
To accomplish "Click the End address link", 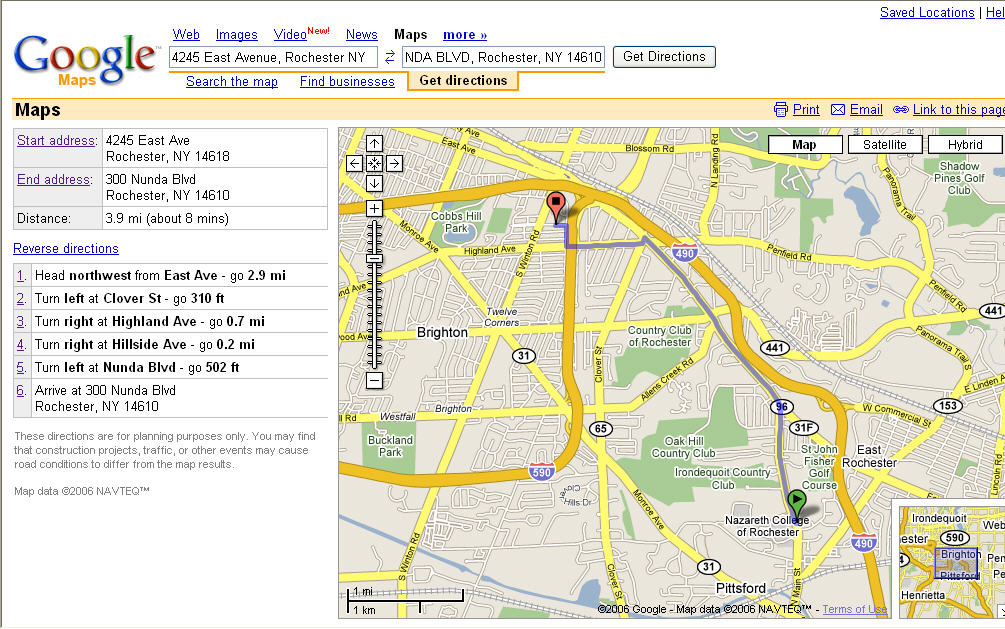I will coord(54,180).
